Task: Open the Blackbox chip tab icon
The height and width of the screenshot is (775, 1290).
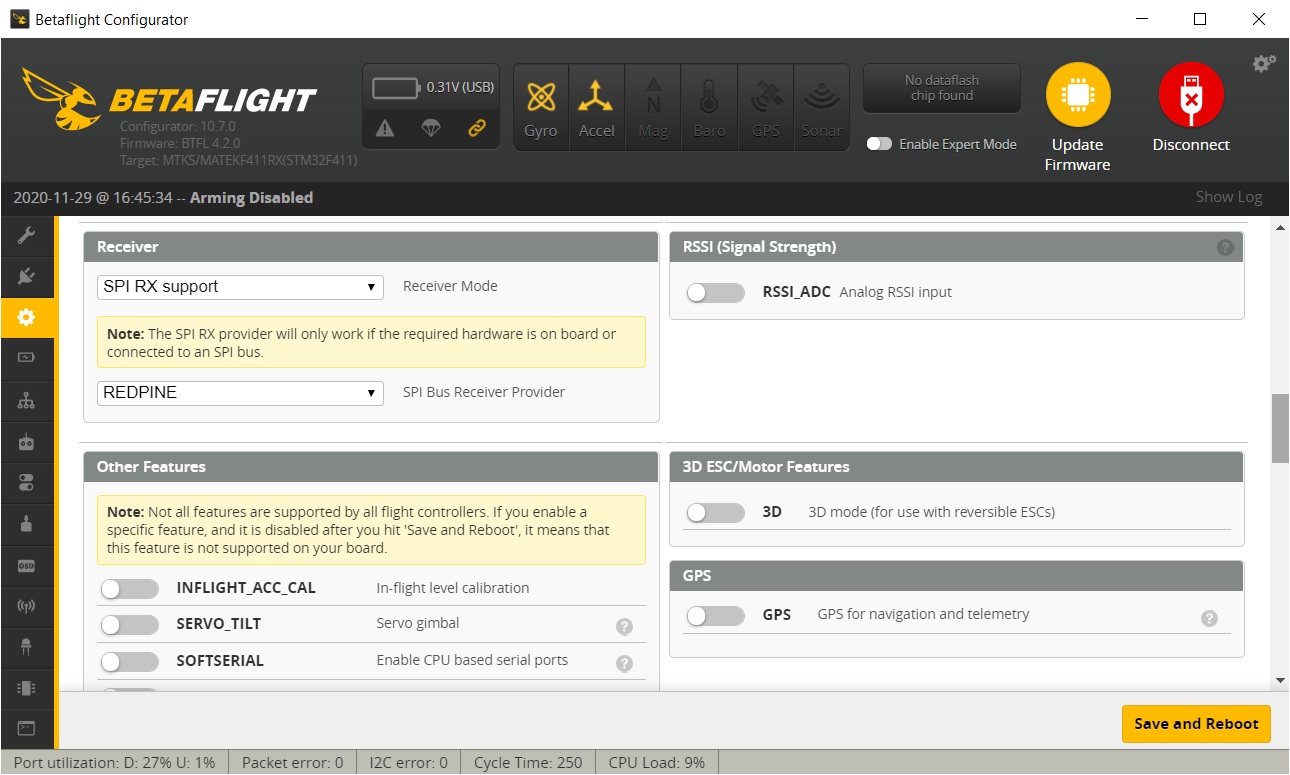Action: click(27, 688)
